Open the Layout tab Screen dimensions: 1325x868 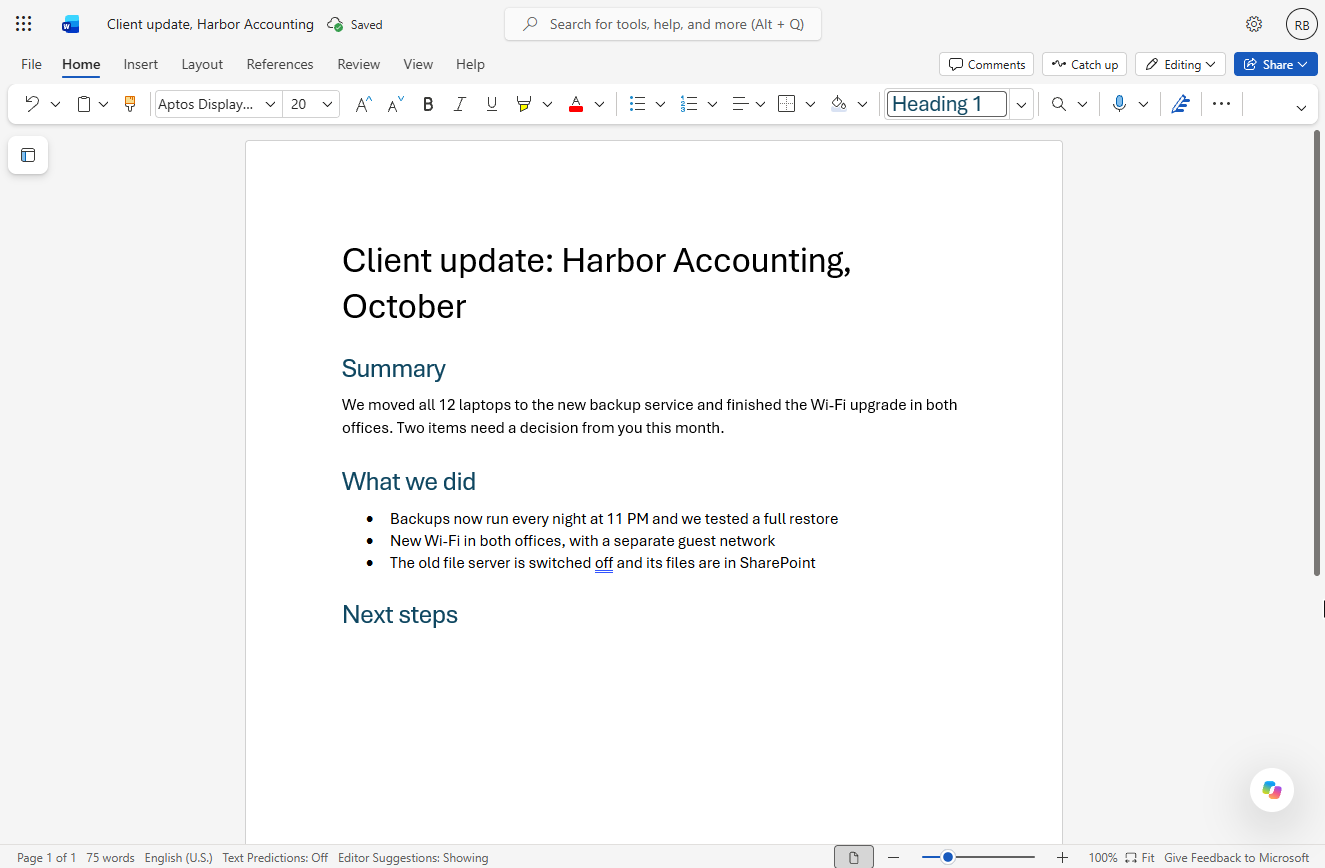202,64
